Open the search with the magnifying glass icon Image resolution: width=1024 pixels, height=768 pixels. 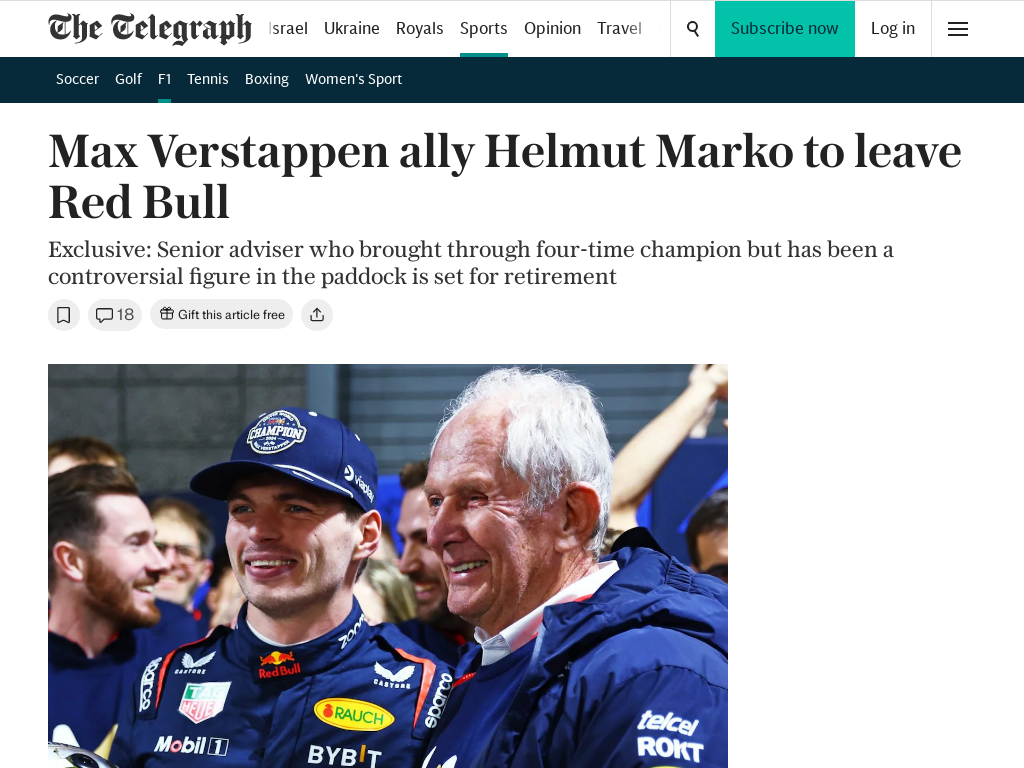(x=692, y=29)
